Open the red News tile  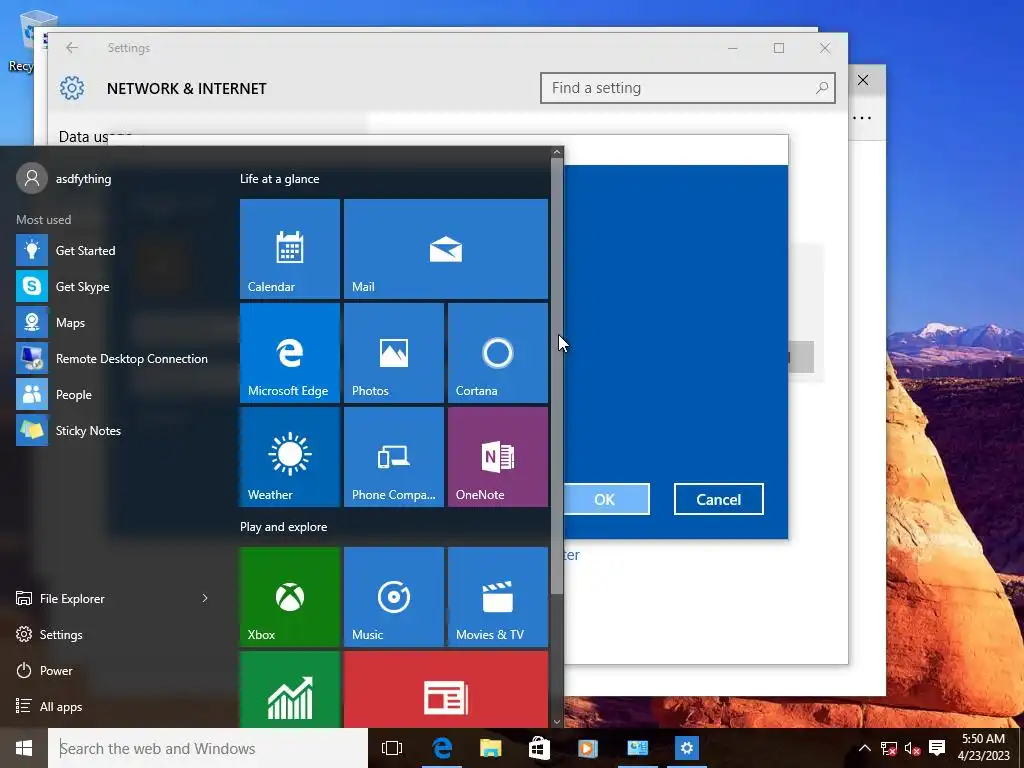click(x=445, y=689)
